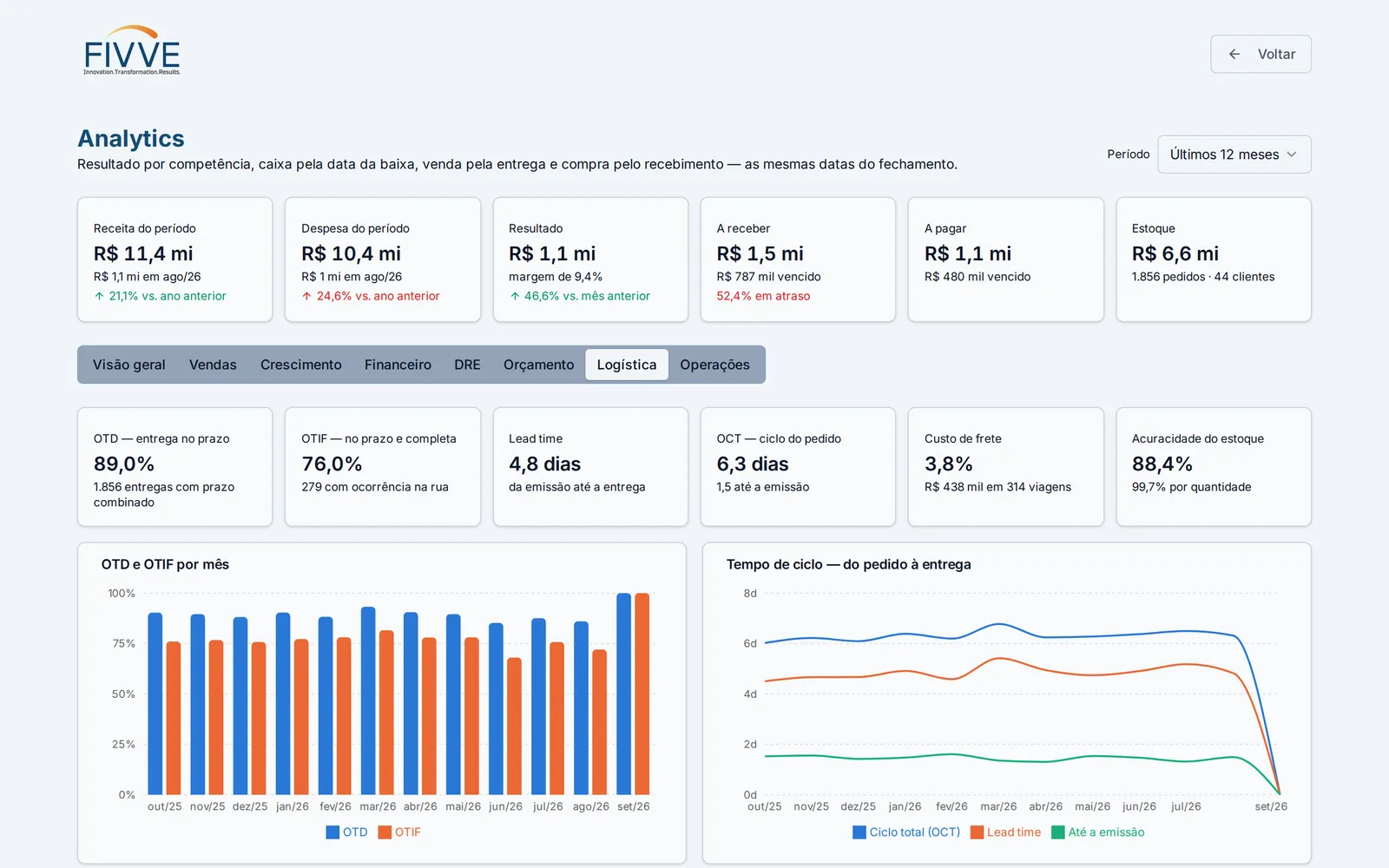
Task: Click the 52,4% em atraso text
Action: click(x=763, y=296)
